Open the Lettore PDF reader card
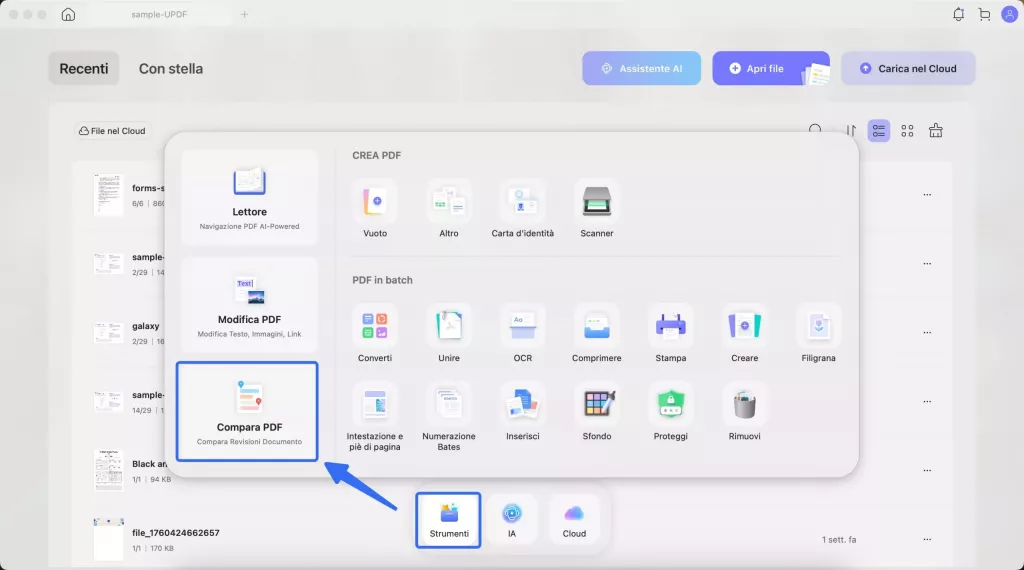The width and height of the screenshot is (1024, 570). [249, 198]
